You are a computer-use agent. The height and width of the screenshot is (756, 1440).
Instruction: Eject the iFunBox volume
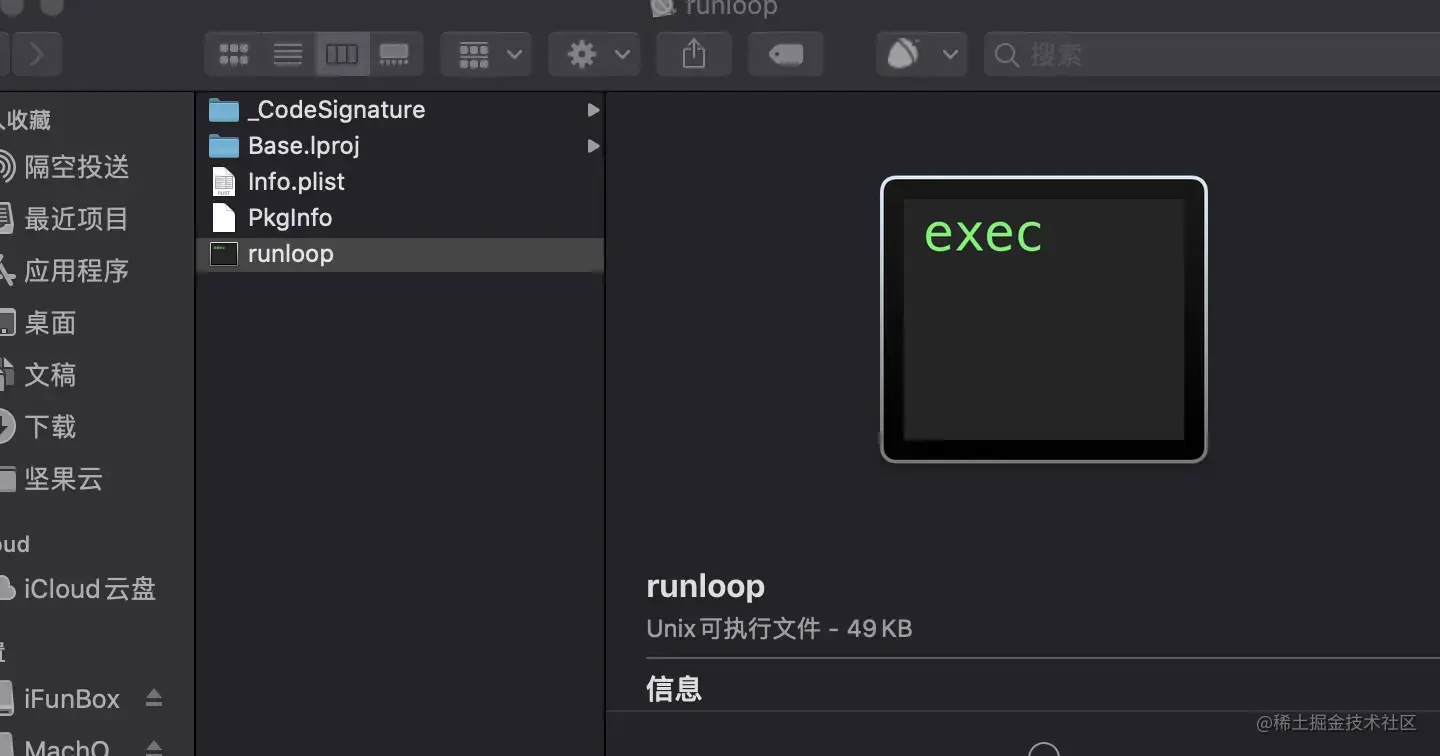153,698
